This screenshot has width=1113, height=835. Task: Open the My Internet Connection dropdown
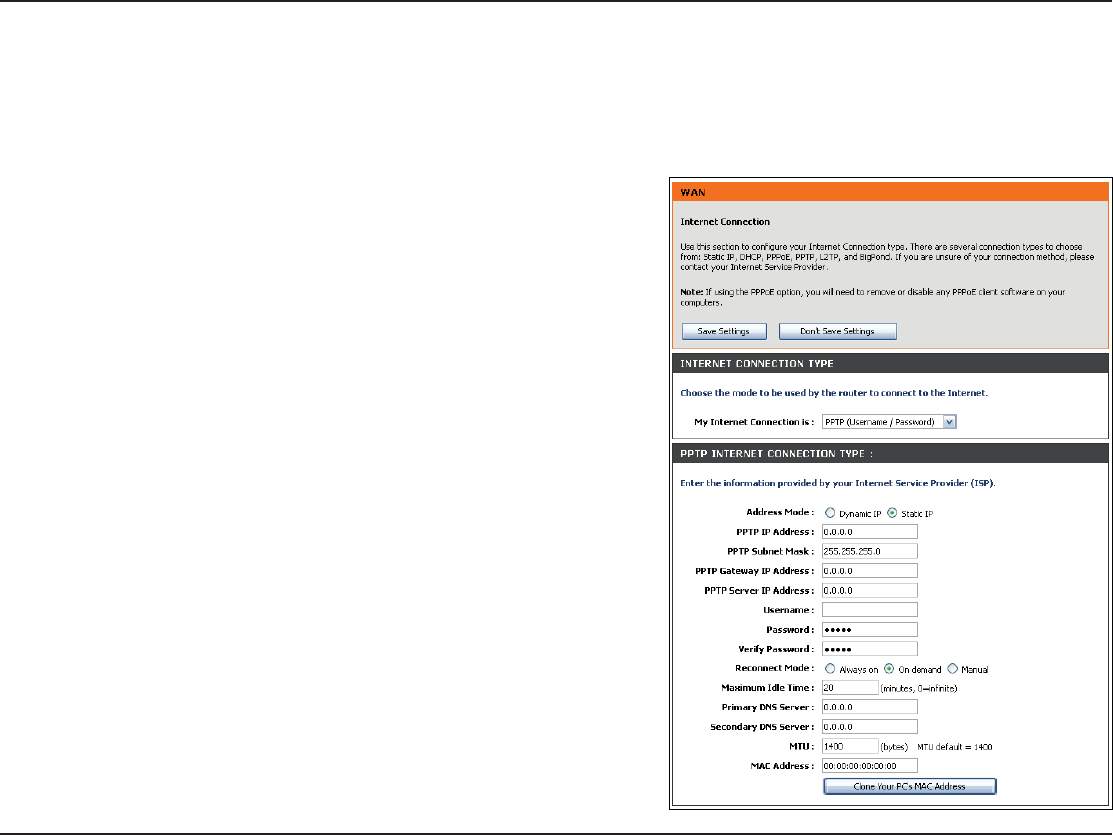point(889,422)
